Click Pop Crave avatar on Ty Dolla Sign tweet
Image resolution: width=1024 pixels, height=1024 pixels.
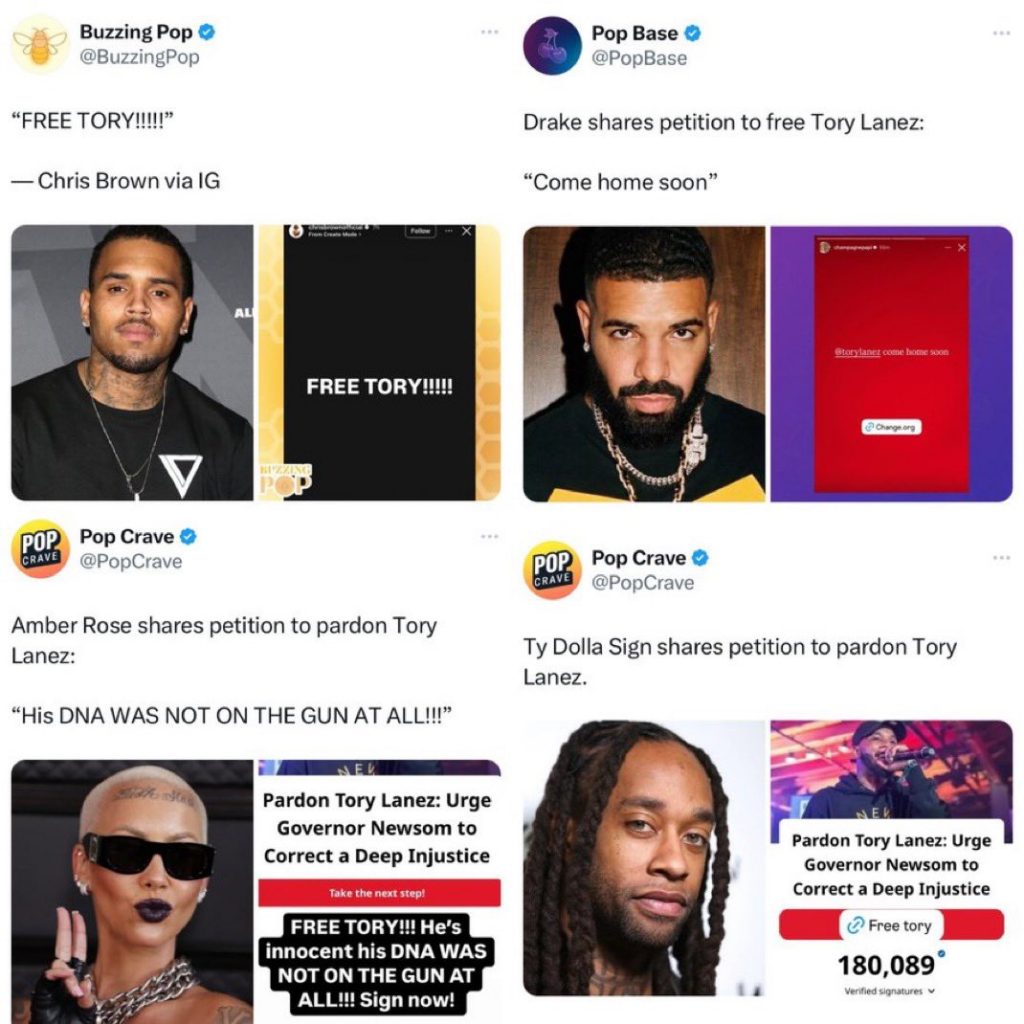(x=552, y=570)
